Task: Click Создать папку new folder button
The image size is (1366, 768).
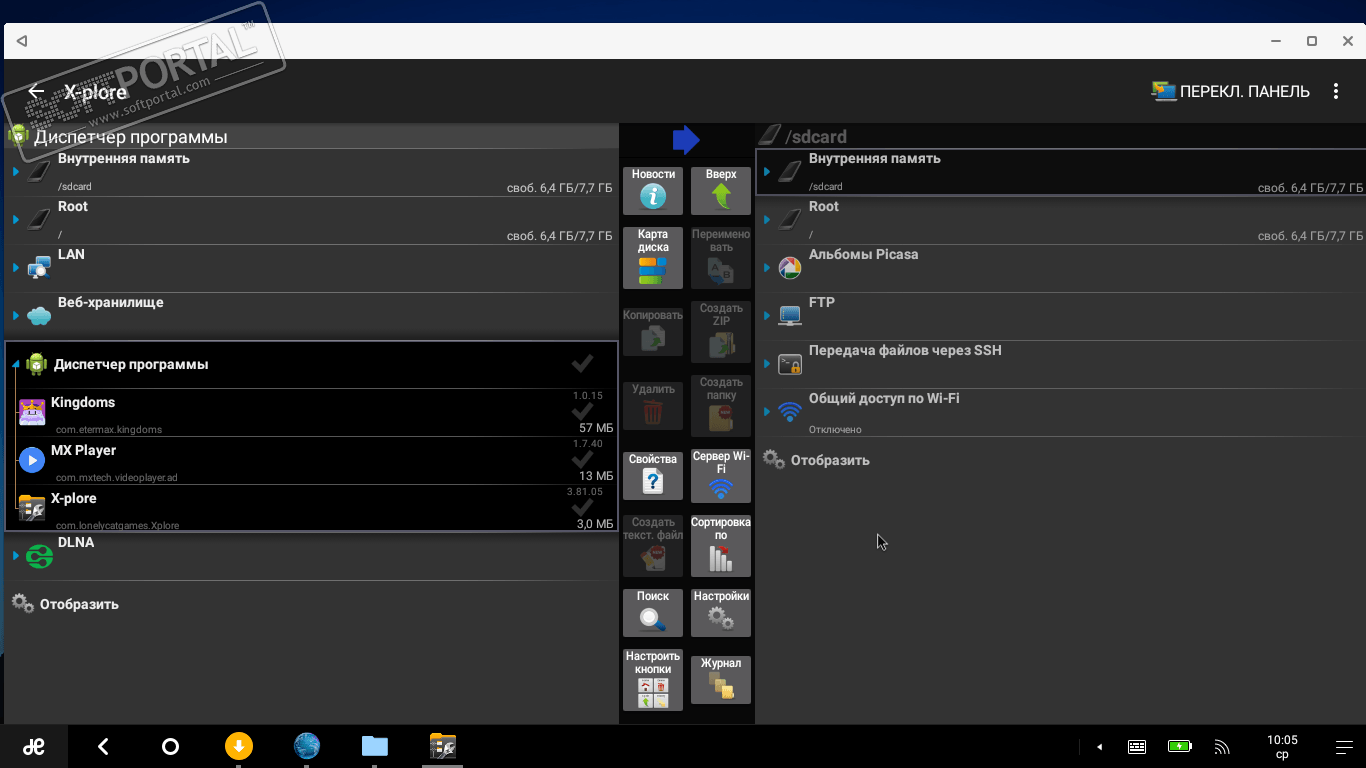Action: [x=721, y=405]
